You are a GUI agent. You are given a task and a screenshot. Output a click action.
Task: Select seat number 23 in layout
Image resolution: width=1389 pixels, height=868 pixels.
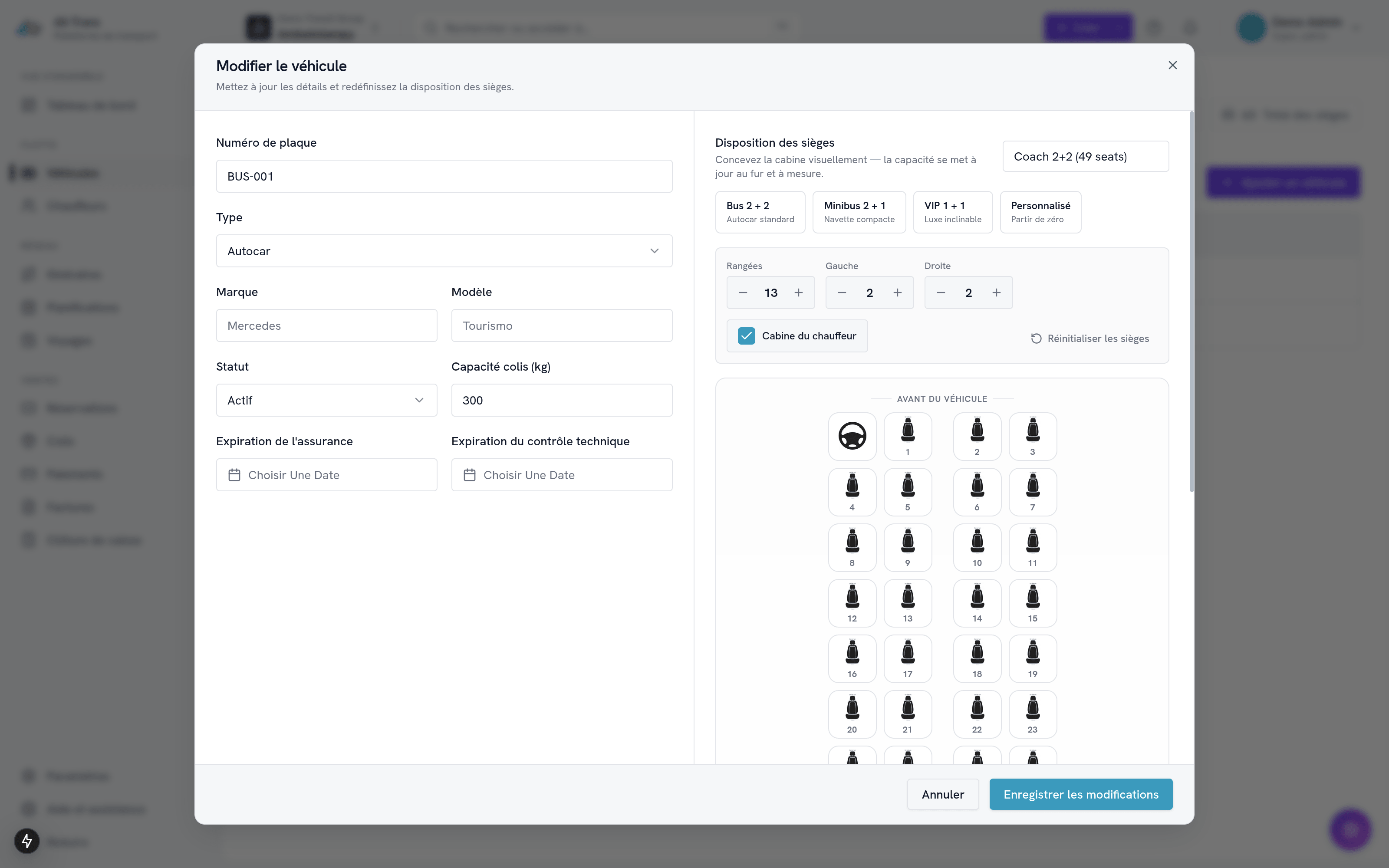1033,714
